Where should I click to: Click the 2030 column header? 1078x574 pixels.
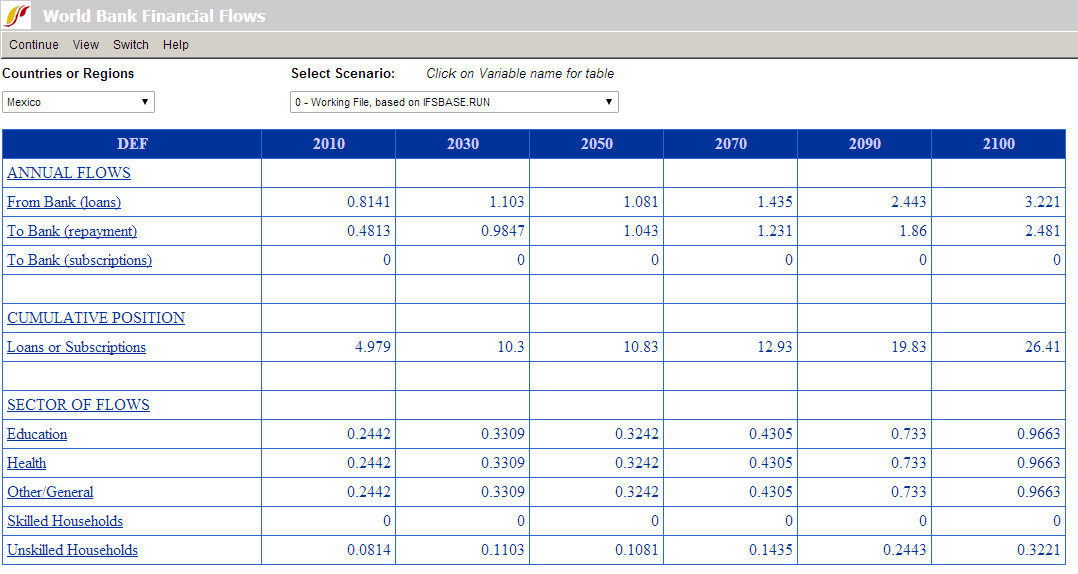[463, 144]
